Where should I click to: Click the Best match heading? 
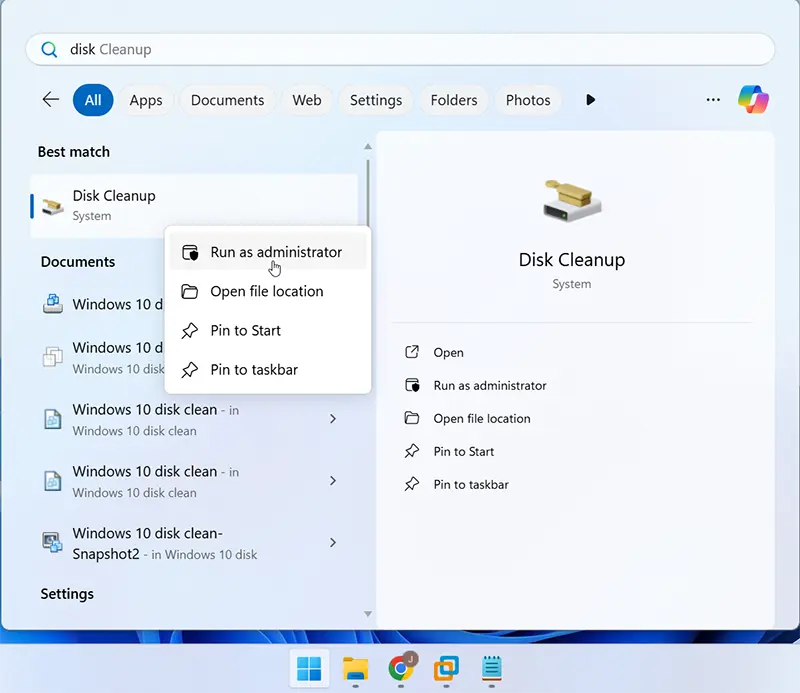pyautogui.click(x=74, y=152)
